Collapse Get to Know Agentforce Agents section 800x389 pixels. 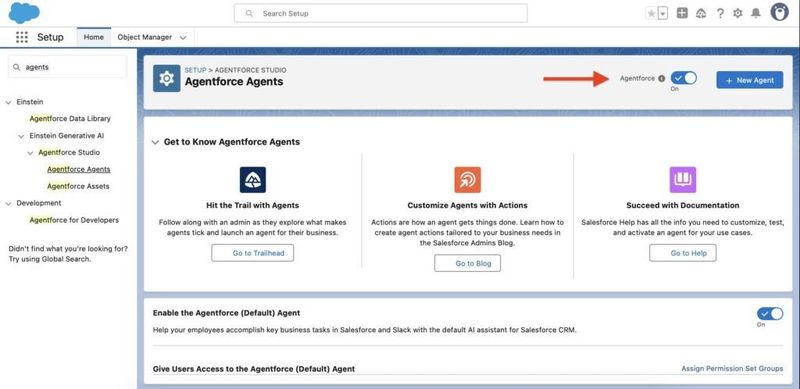coord(155,142)
